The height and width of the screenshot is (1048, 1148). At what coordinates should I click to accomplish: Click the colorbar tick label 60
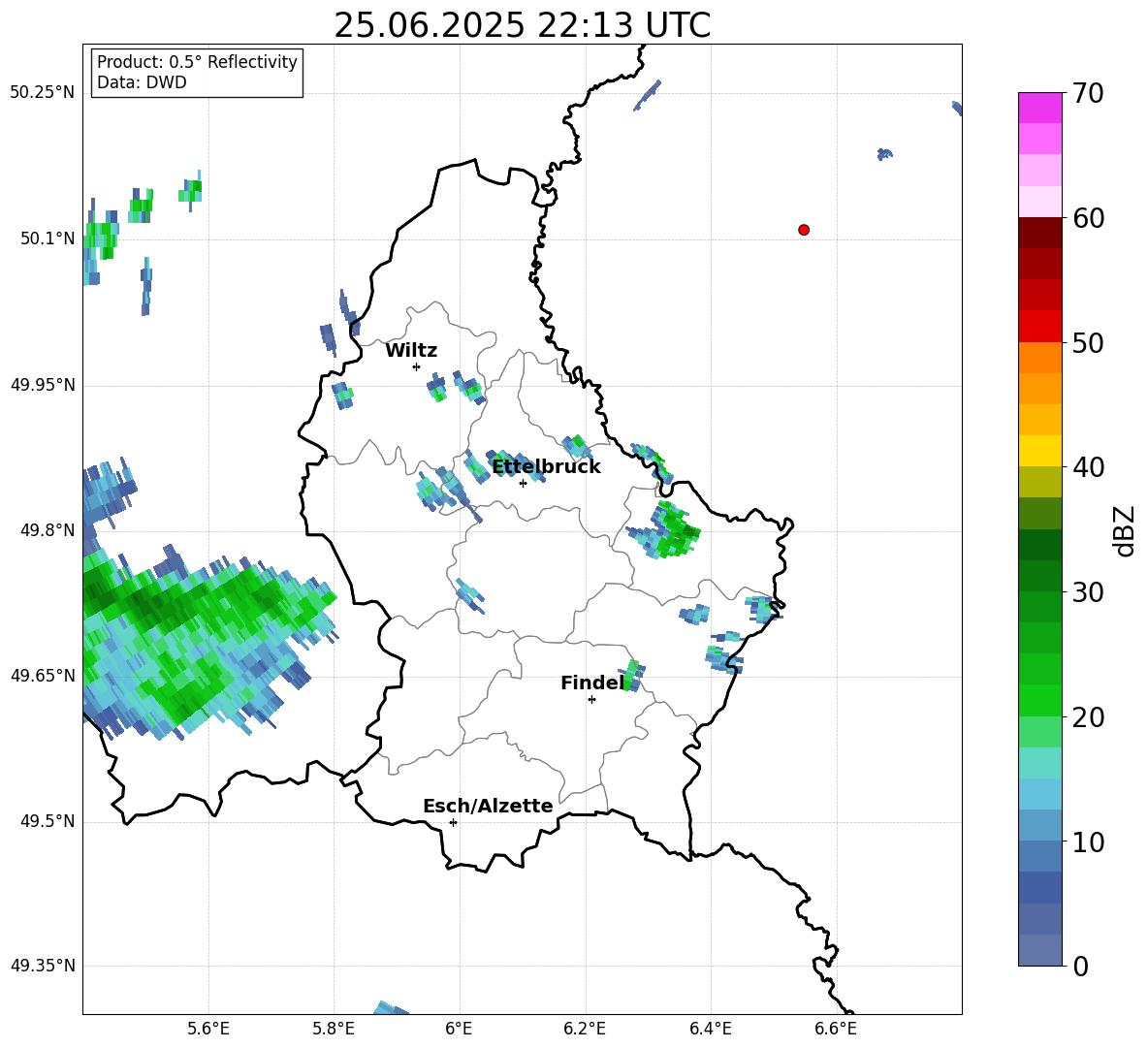point(1088,218)
